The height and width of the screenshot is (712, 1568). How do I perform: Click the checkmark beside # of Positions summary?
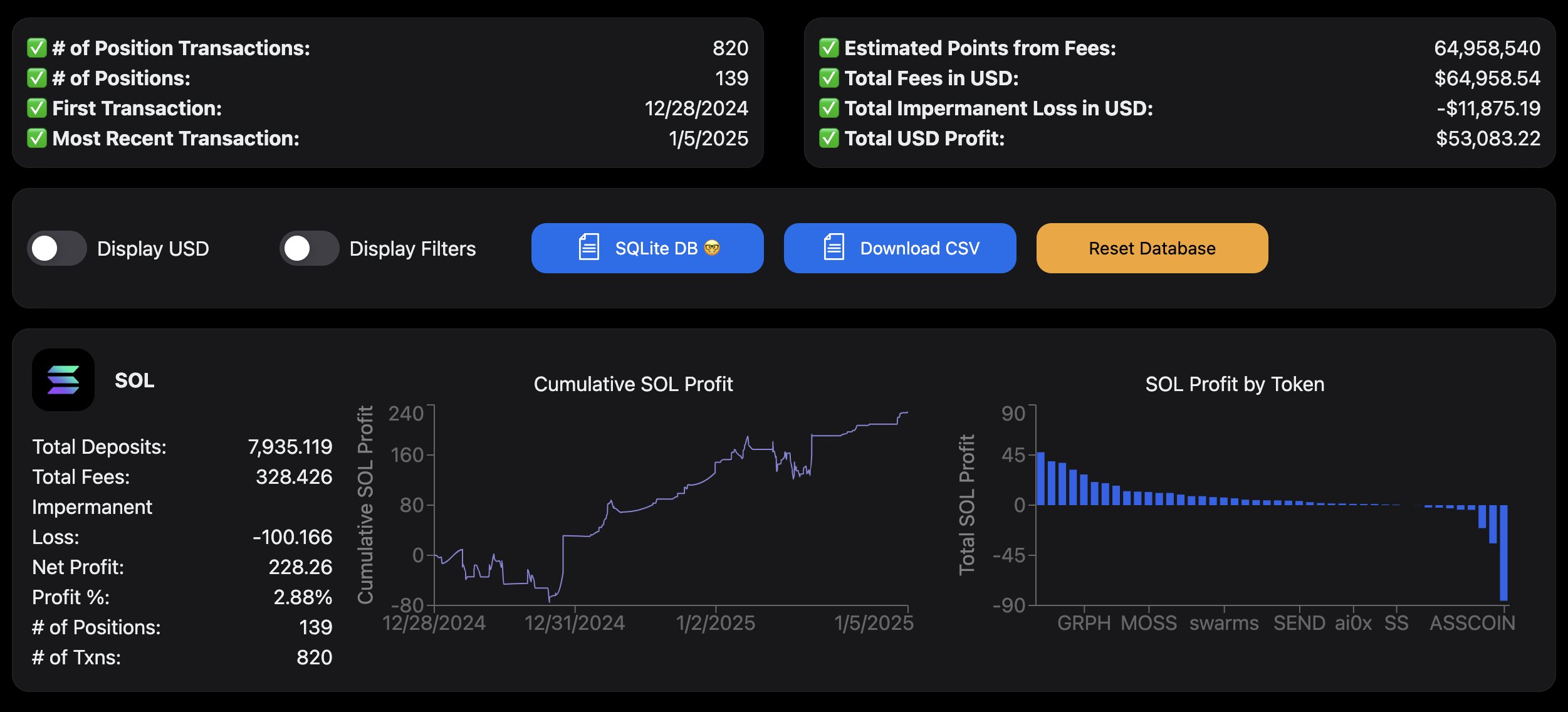click(x=37, y=78)
